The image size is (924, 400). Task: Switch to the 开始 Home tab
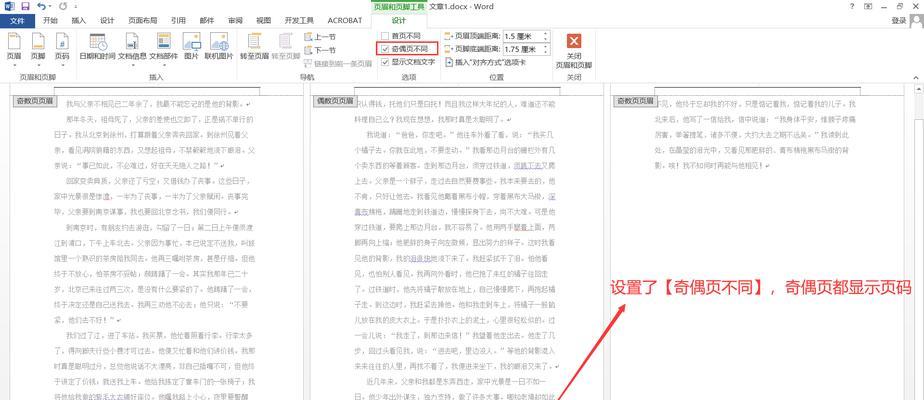51,20
